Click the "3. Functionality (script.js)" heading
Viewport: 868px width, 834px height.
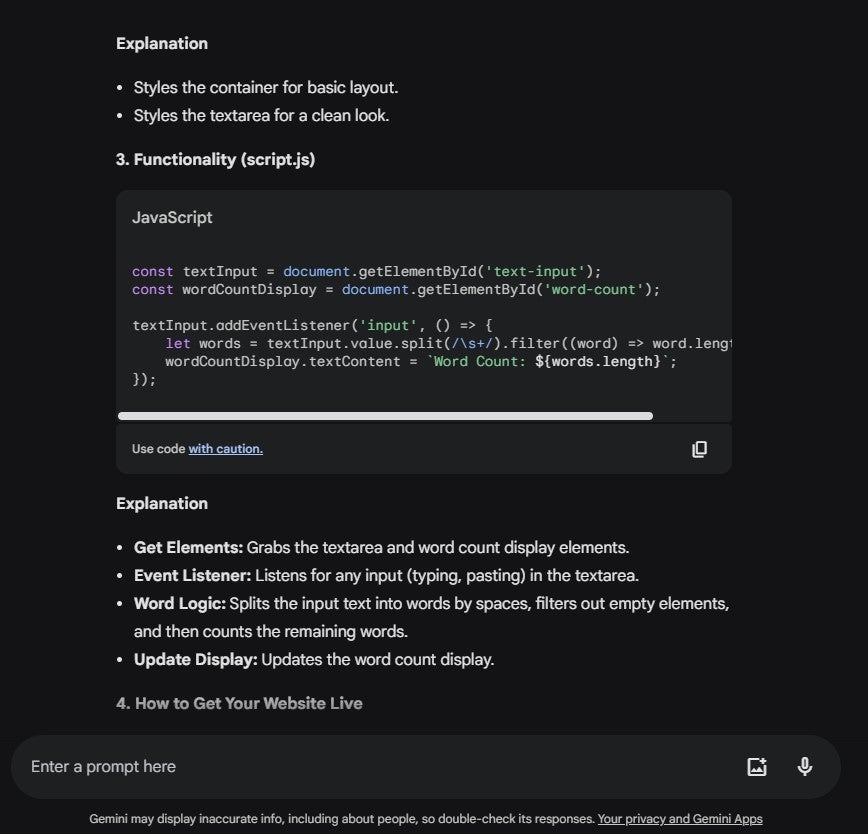pos(215,159)
